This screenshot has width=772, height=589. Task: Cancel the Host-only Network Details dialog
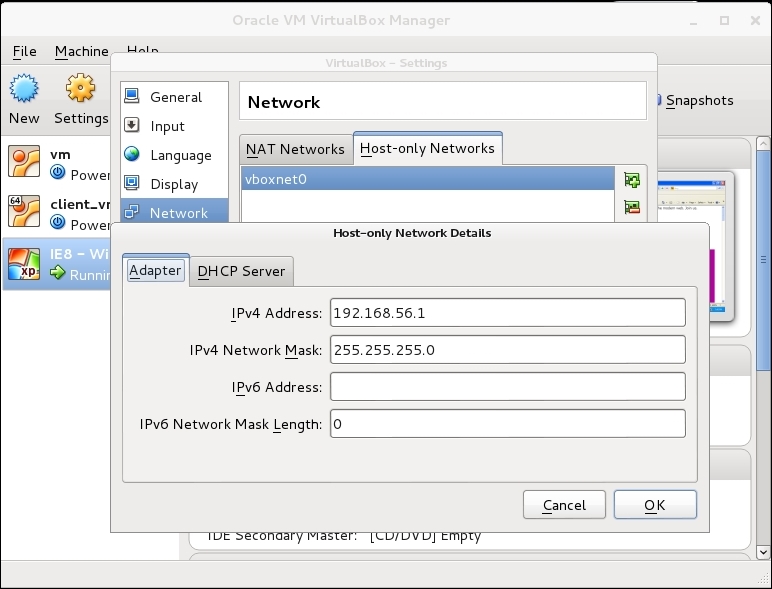coord(564,505)
